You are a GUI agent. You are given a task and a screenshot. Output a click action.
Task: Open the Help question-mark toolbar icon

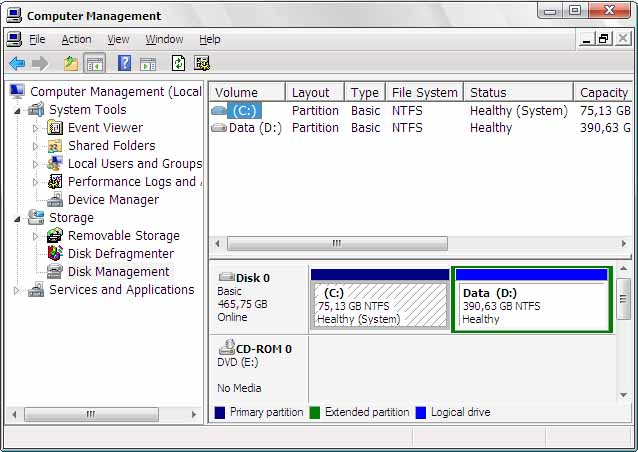124,63
